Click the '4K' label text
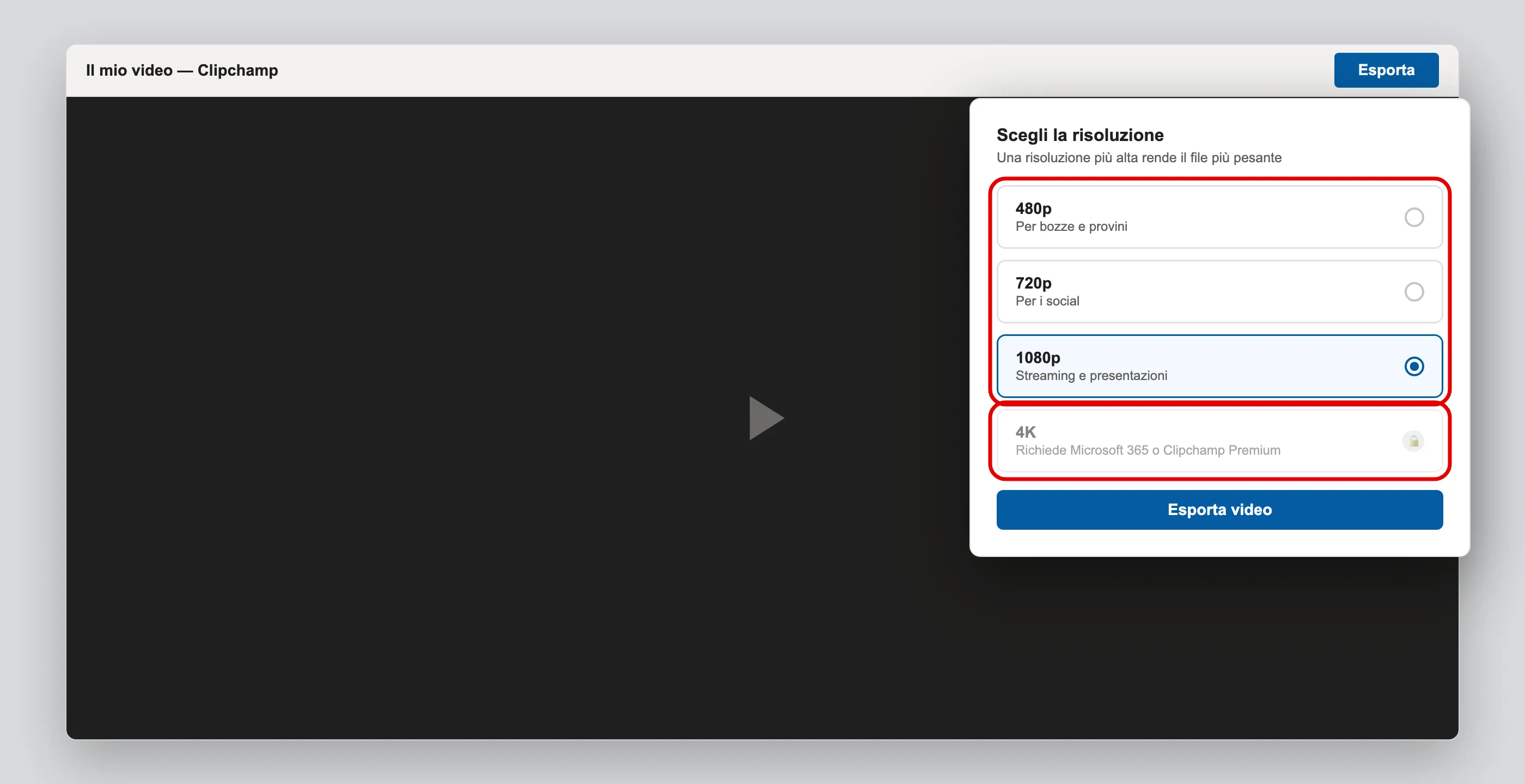 click(1026, 432)
